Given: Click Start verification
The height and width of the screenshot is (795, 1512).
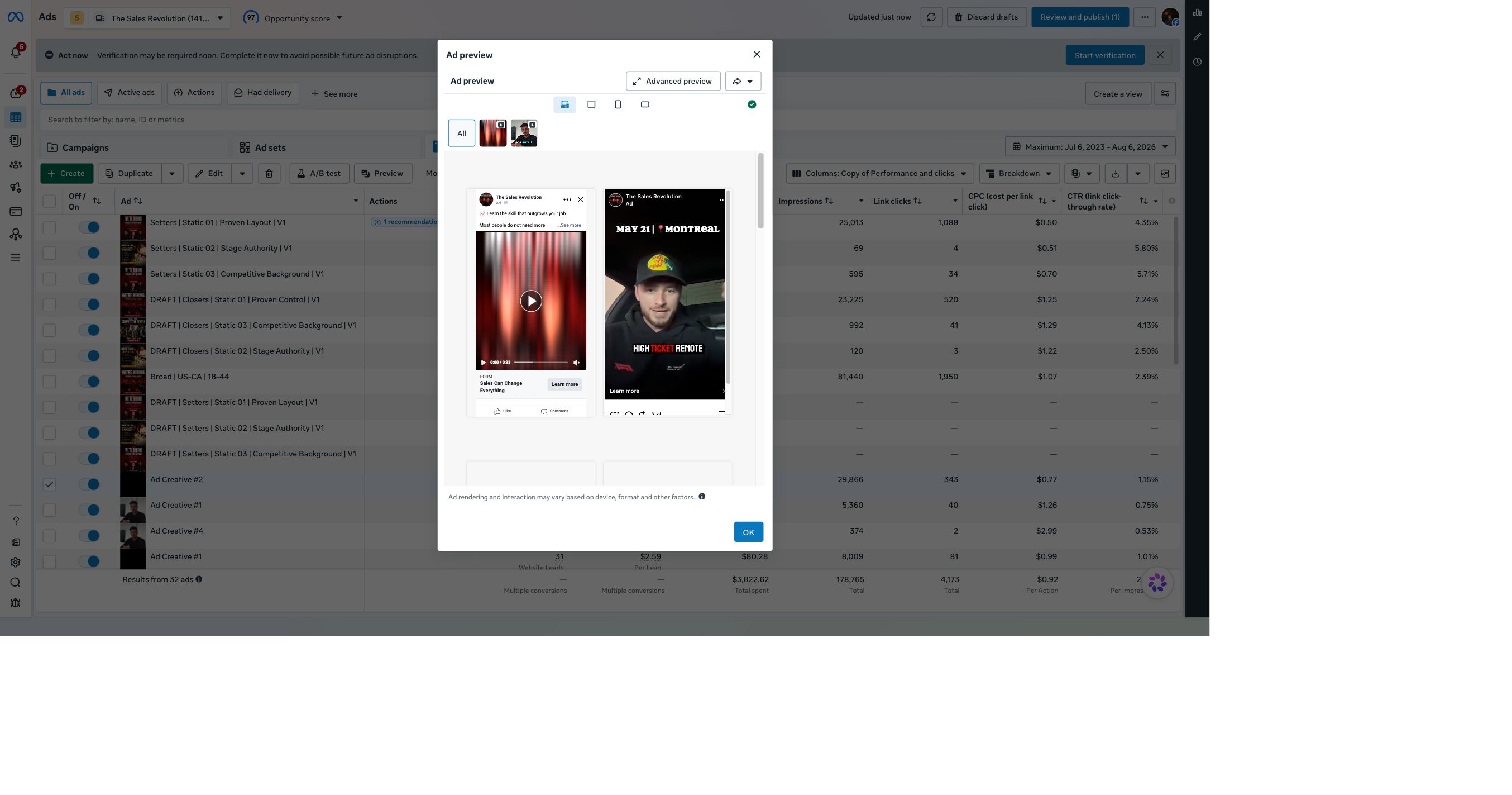Looking at the screenshot, I should (1104, 55).
